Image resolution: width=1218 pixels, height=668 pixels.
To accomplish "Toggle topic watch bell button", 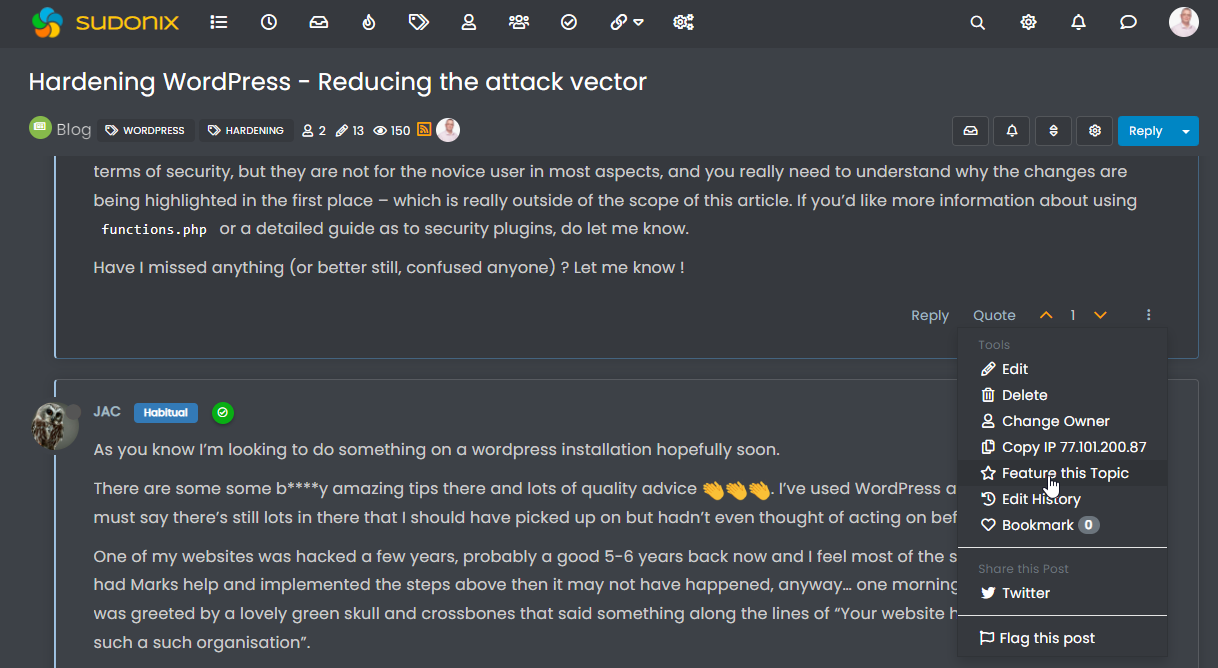I will (1012, 131).
